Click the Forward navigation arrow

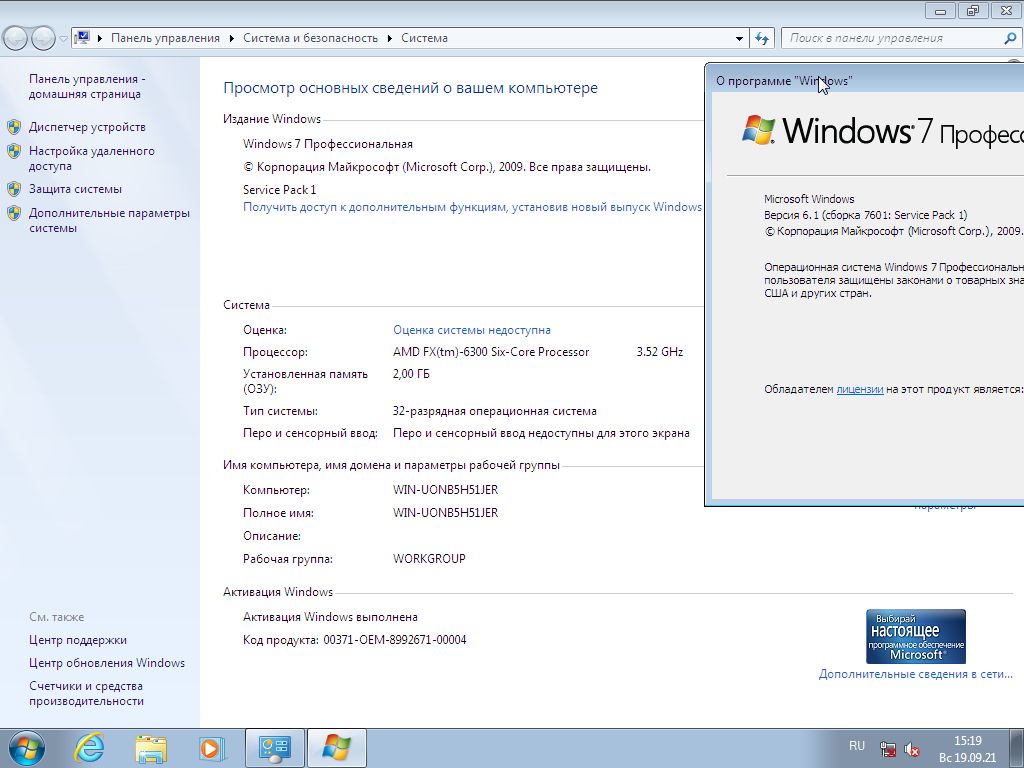click(43, 39)
